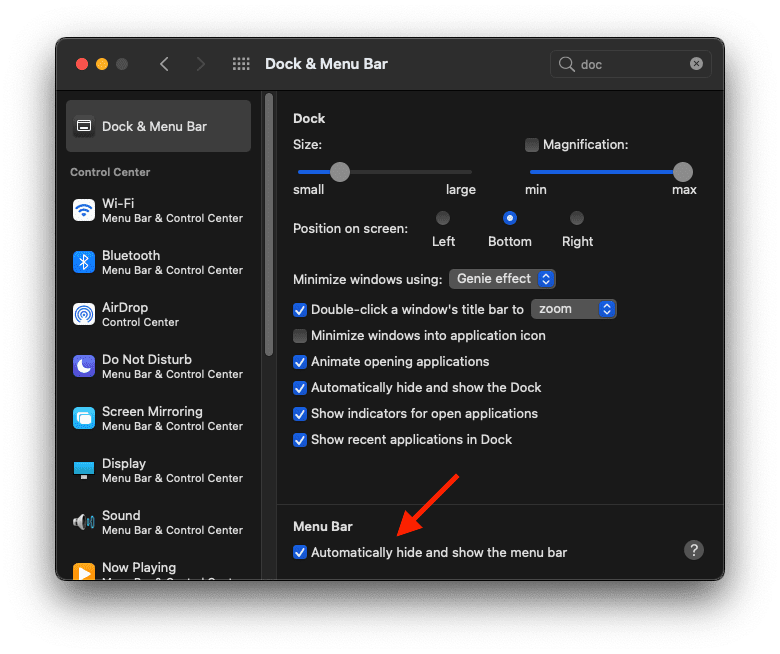Clear the search field text
Image resolution: width=780 pixels, height=654 pixels.
click(696, 64)
